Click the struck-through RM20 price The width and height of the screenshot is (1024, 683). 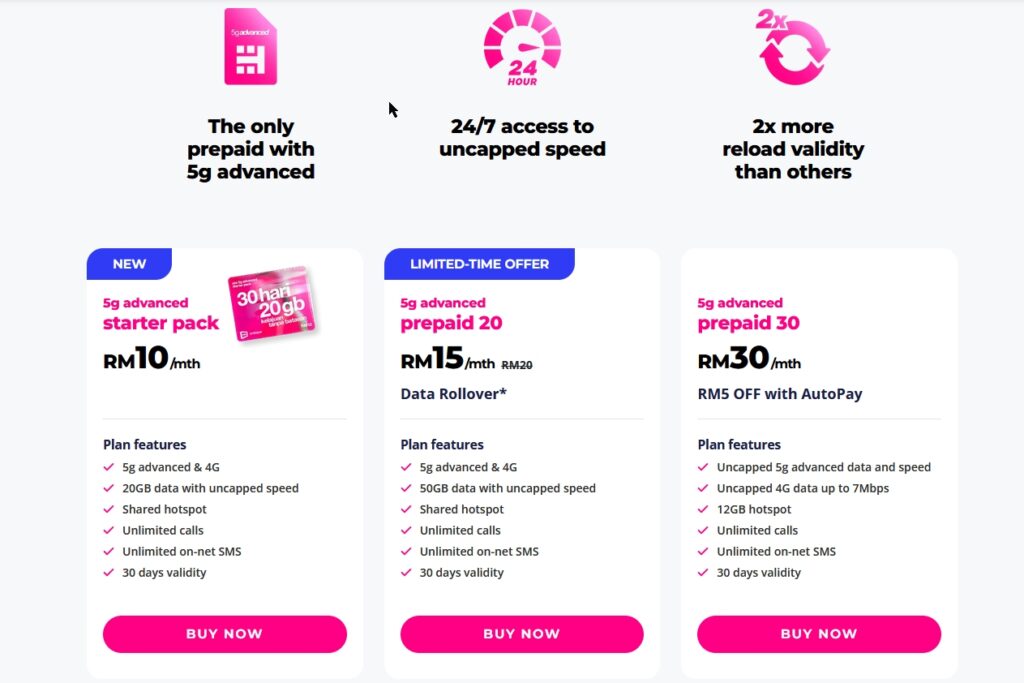(516, 364)
